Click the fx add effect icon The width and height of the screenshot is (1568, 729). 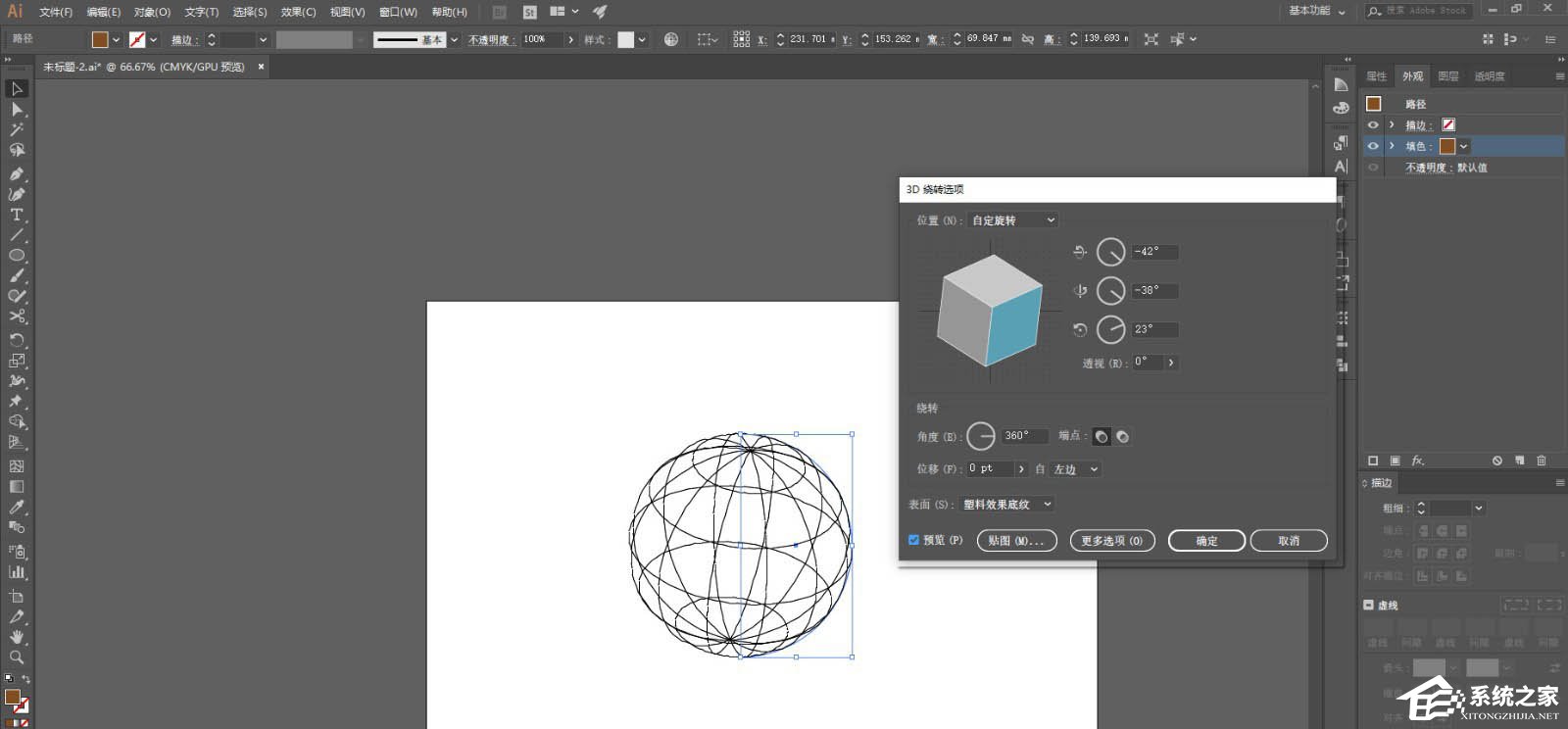(1418, 461)
